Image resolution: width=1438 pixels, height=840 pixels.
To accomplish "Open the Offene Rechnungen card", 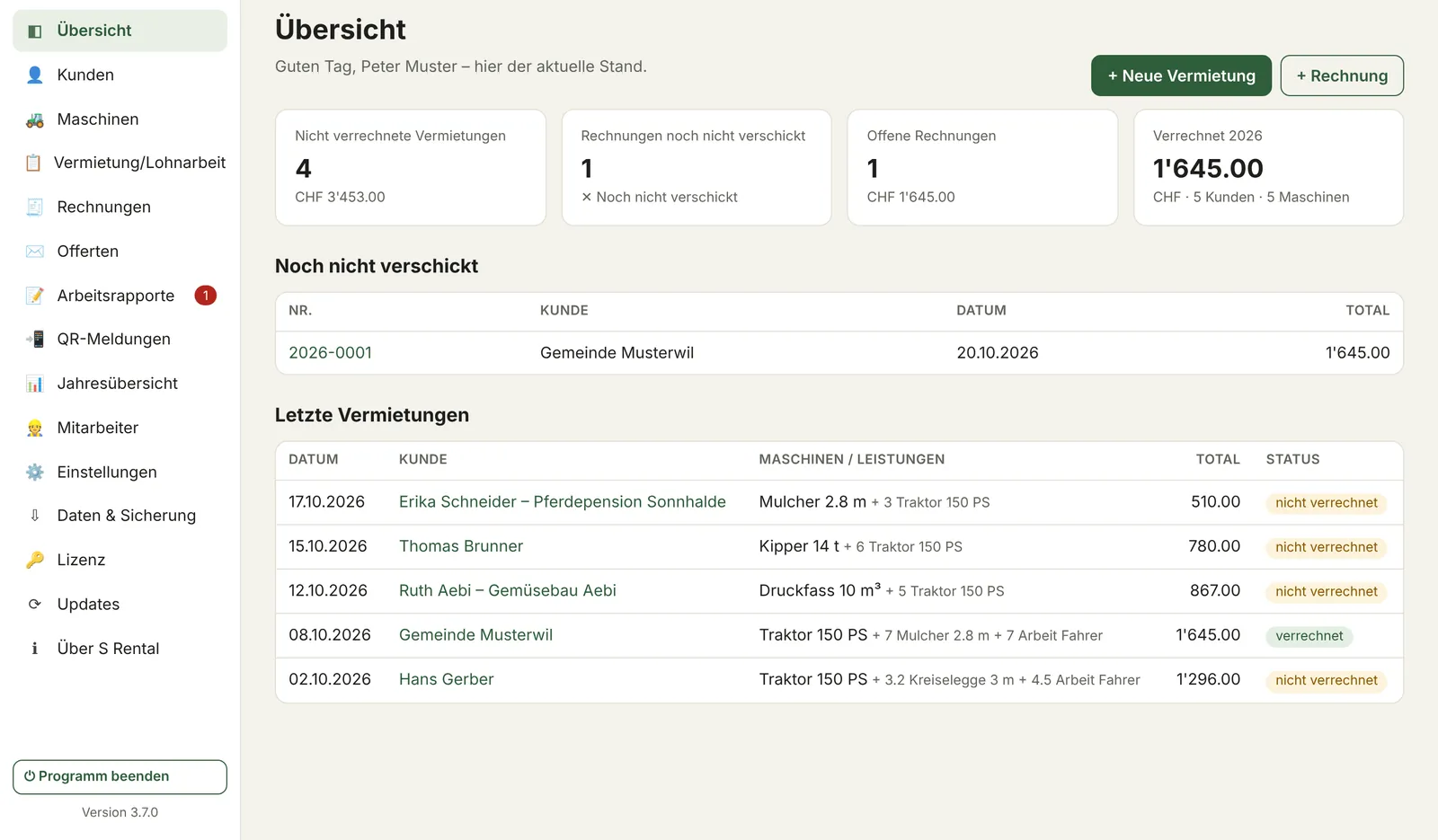I will coord(982,168).
